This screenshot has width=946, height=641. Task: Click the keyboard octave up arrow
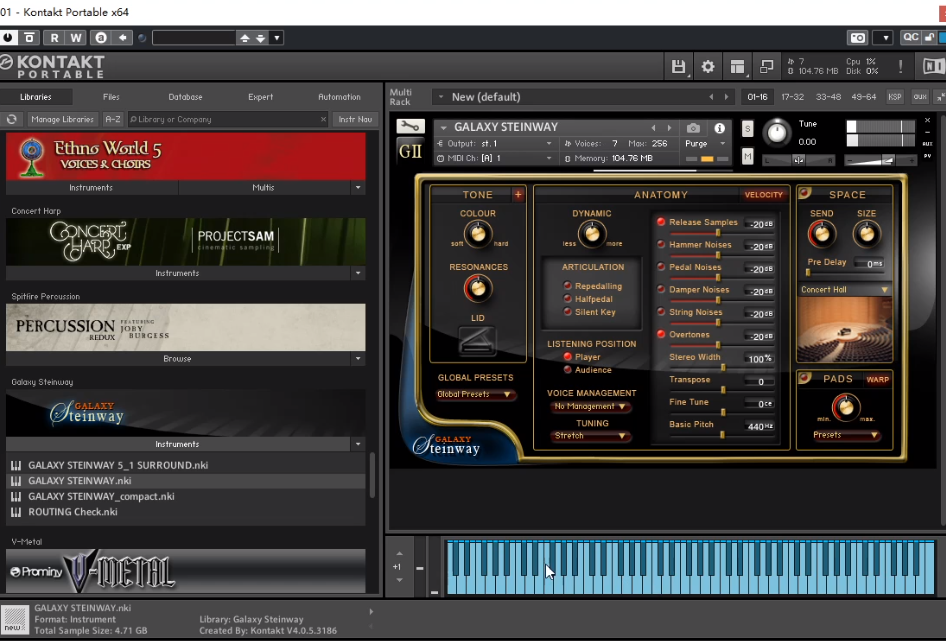[399, 553]
